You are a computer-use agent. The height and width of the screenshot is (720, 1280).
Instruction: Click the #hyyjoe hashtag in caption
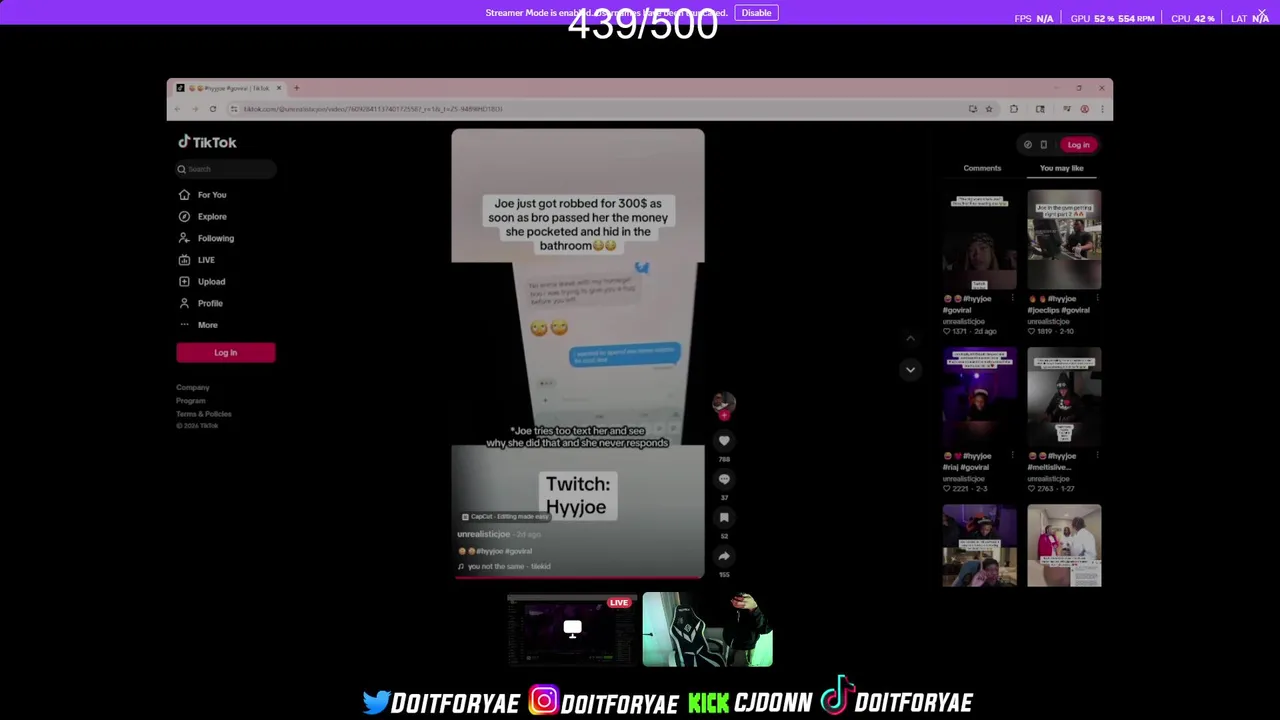tap(489, 551)
